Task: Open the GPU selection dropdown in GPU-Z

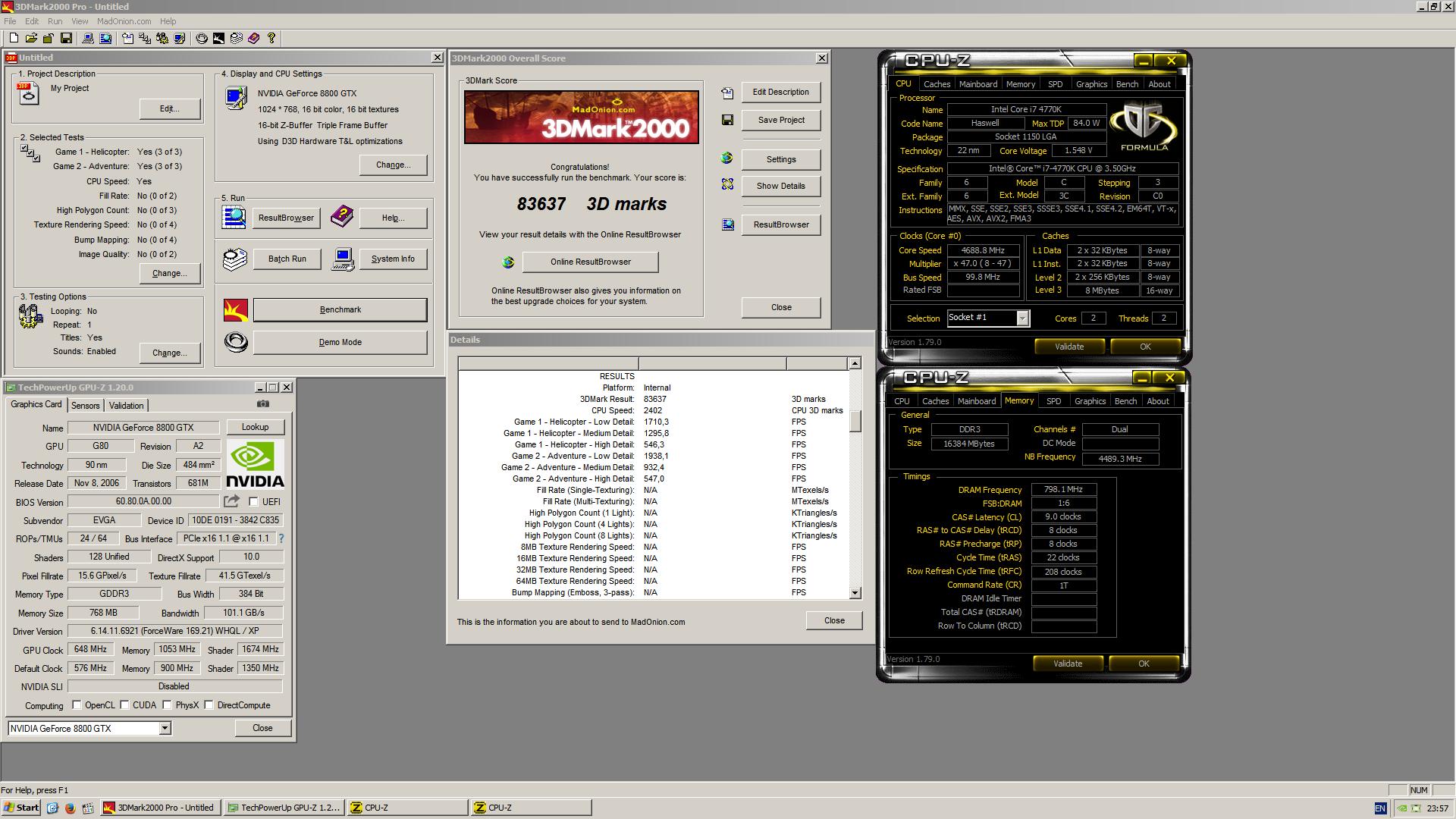Action: coord(165,728)
